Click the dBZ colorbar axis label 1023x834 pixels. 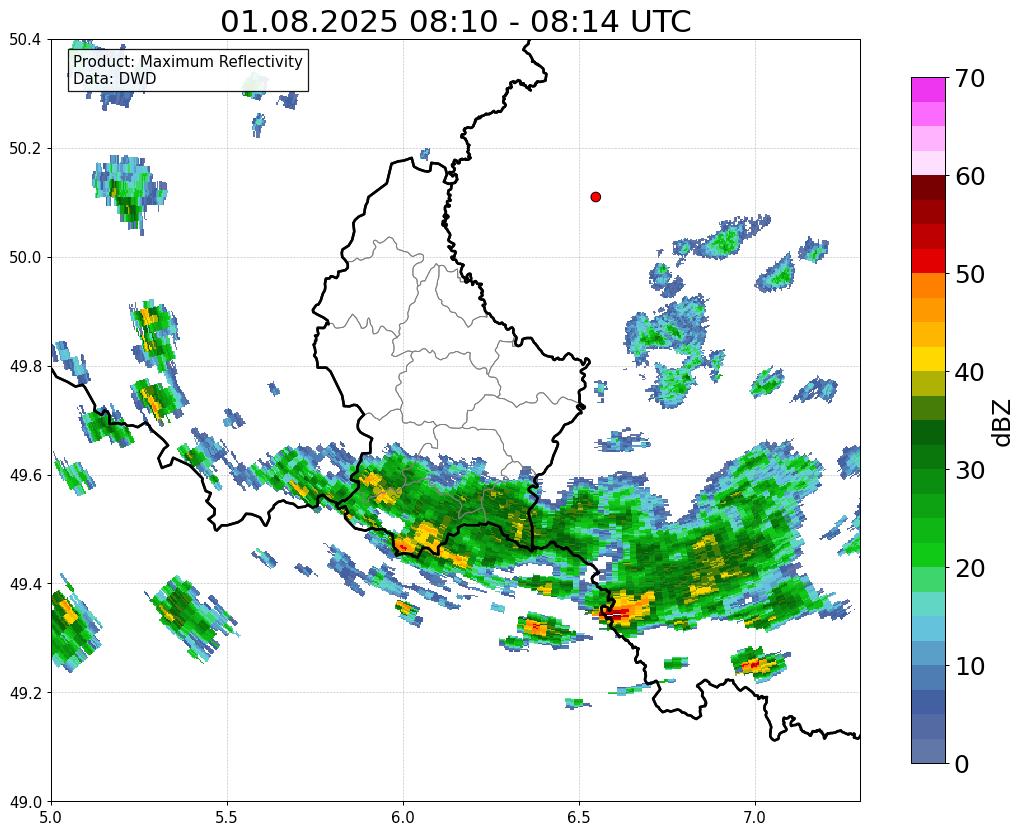[1003, 422]
